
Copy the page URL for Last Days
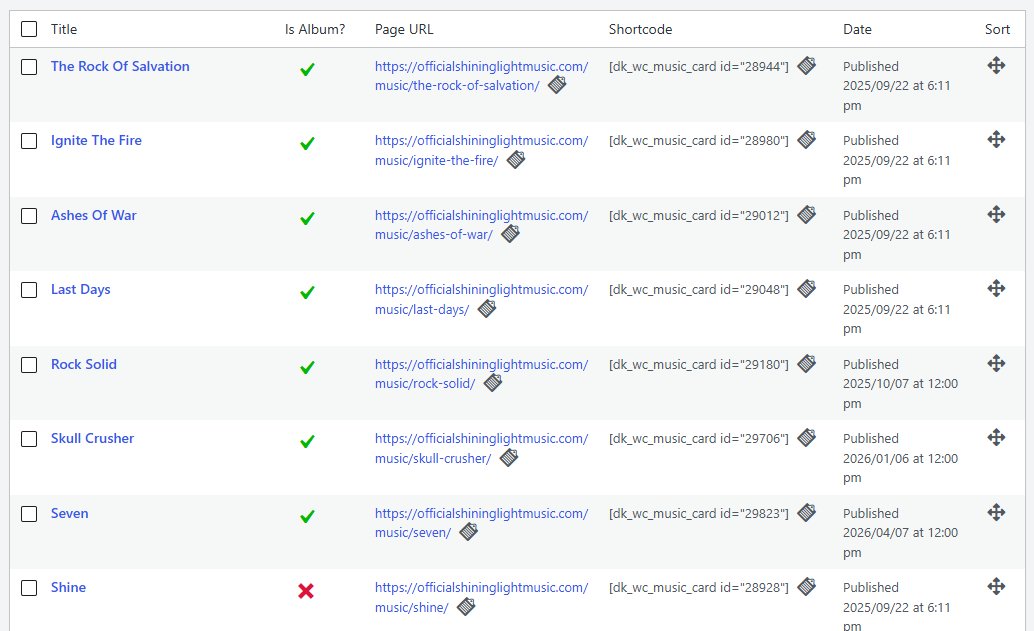[487, 309]
